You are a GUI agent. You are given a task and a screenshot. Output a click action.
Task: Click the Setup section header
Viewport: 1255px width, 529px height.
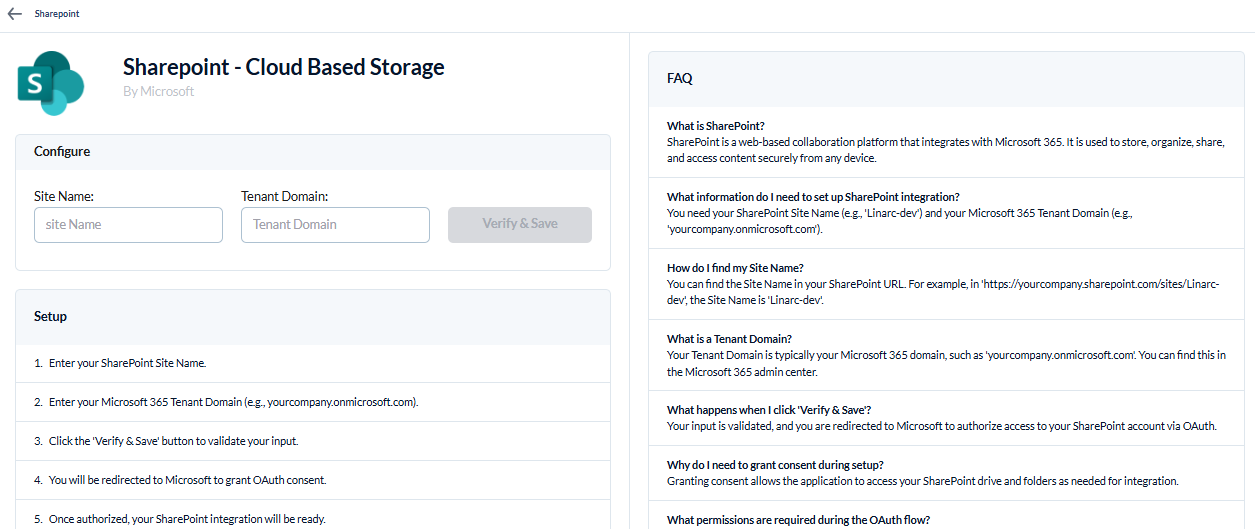coord(312,317)
